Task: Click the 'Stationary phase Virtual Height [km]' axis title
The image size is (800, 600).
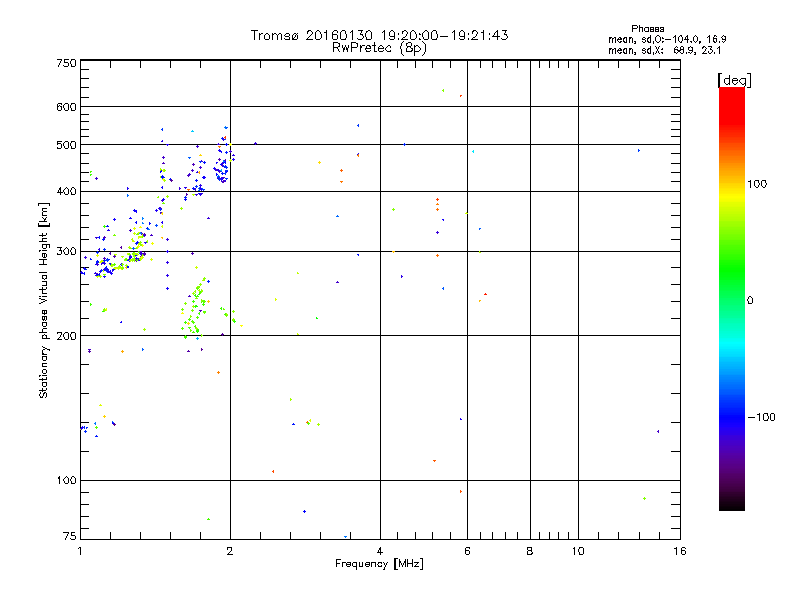Action: point(44,301)
